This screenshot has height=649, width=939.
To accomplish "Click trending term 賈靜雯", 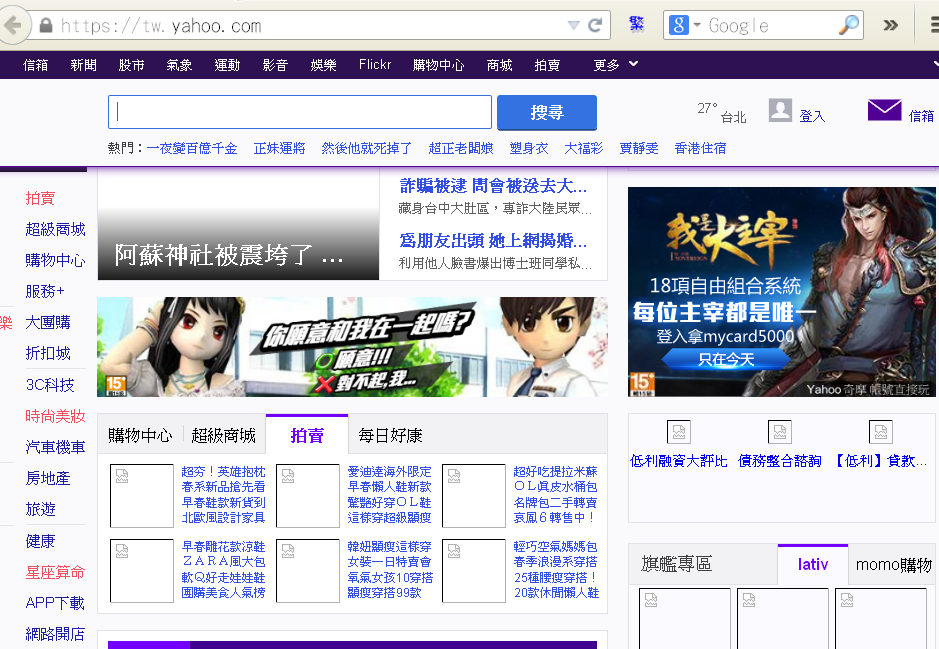I will tap(638, 148).
